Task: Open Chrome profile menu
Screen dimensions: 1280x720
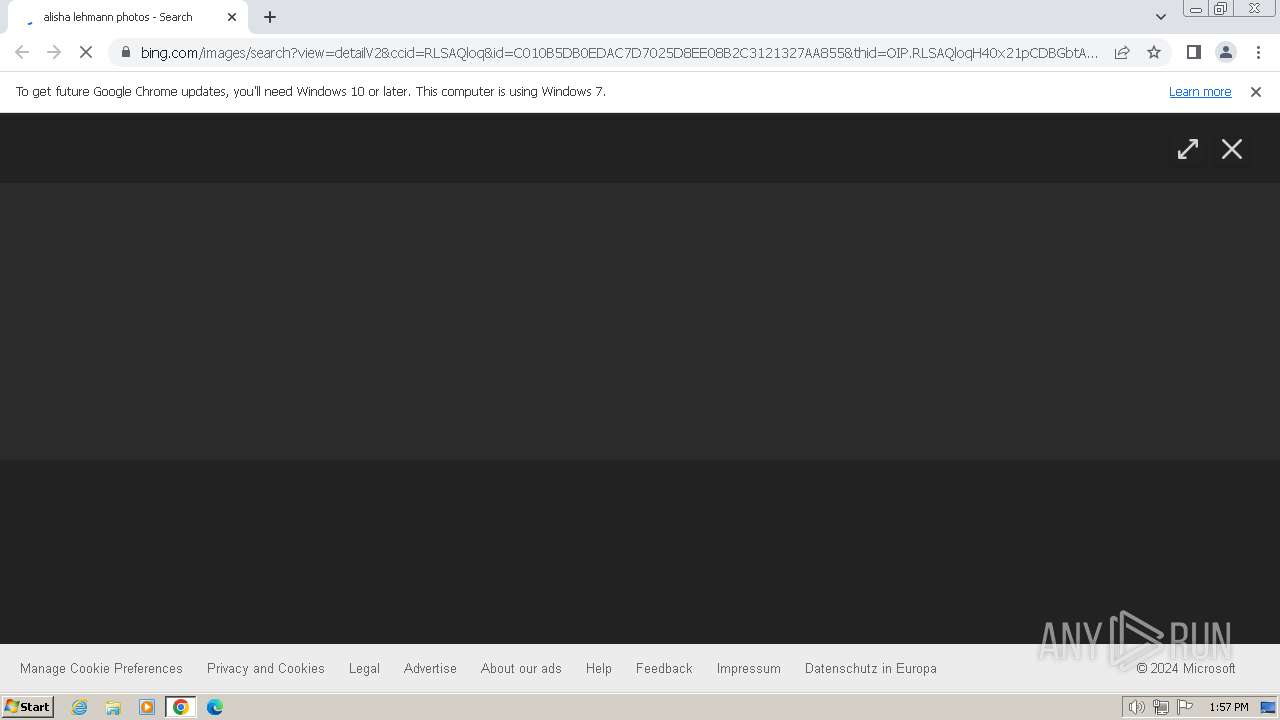Action: point(1225,52)
